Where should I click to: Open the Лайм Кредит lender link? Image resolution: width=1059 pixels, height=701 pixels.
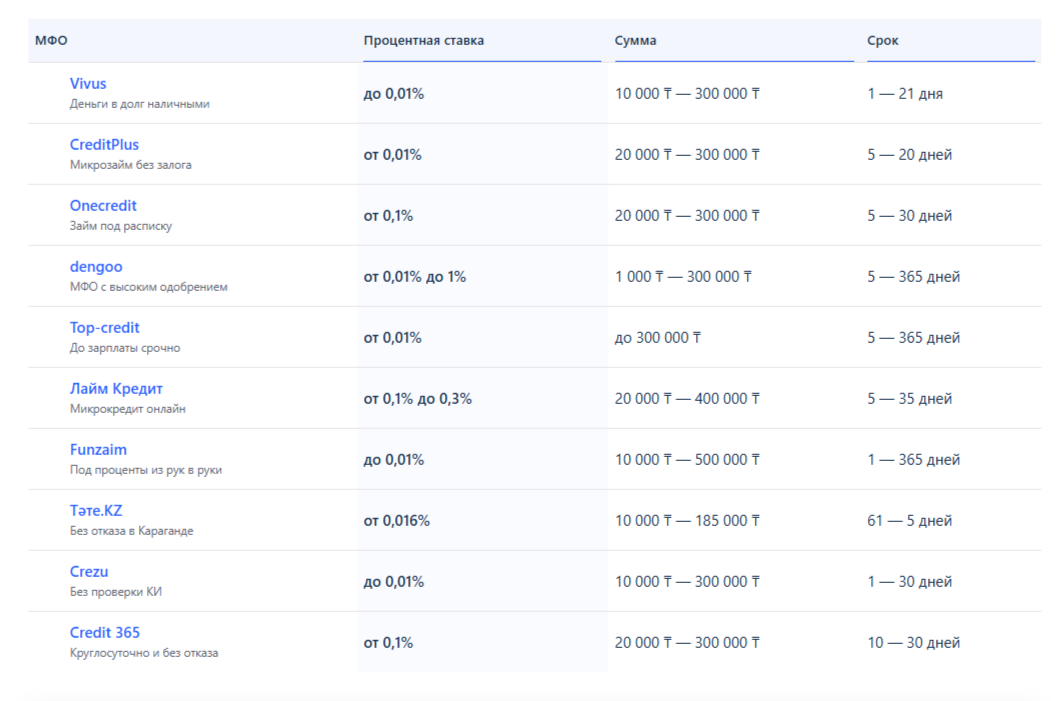116,388
